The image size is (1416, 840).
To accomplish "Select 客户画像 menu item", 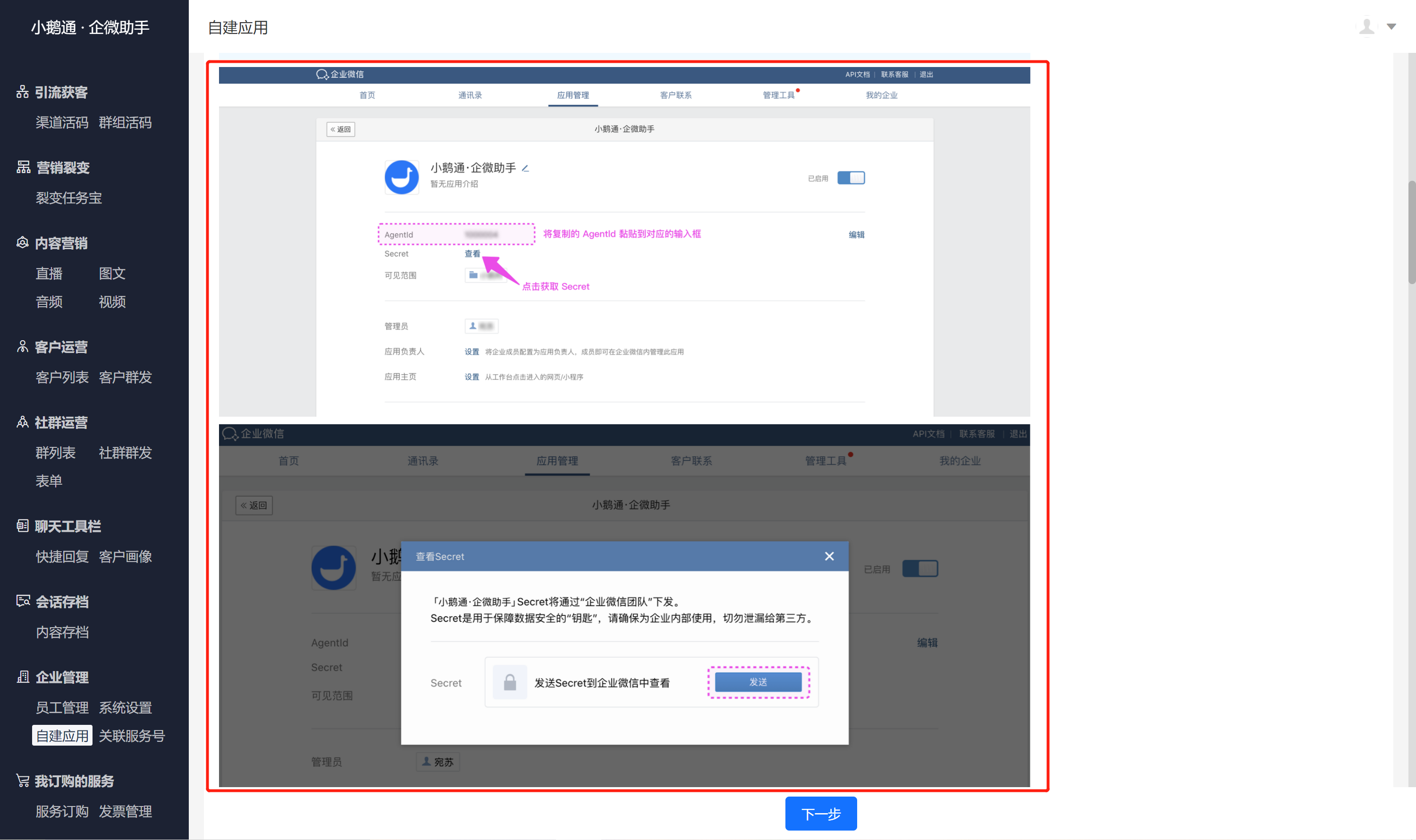I will [x=125, y=556].
